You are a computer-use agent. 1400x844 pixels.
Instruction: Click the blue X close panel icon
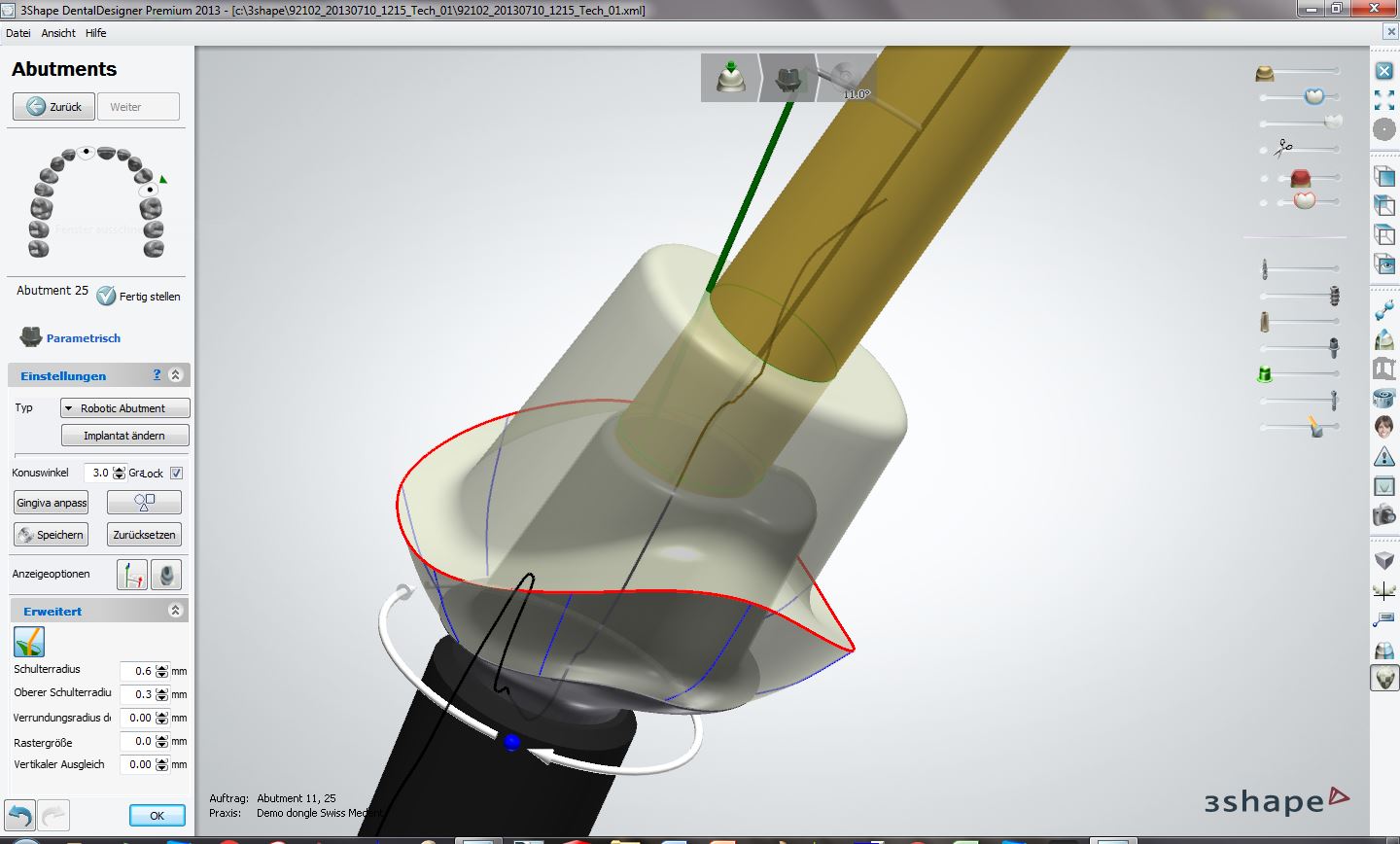click(1384, 71)
